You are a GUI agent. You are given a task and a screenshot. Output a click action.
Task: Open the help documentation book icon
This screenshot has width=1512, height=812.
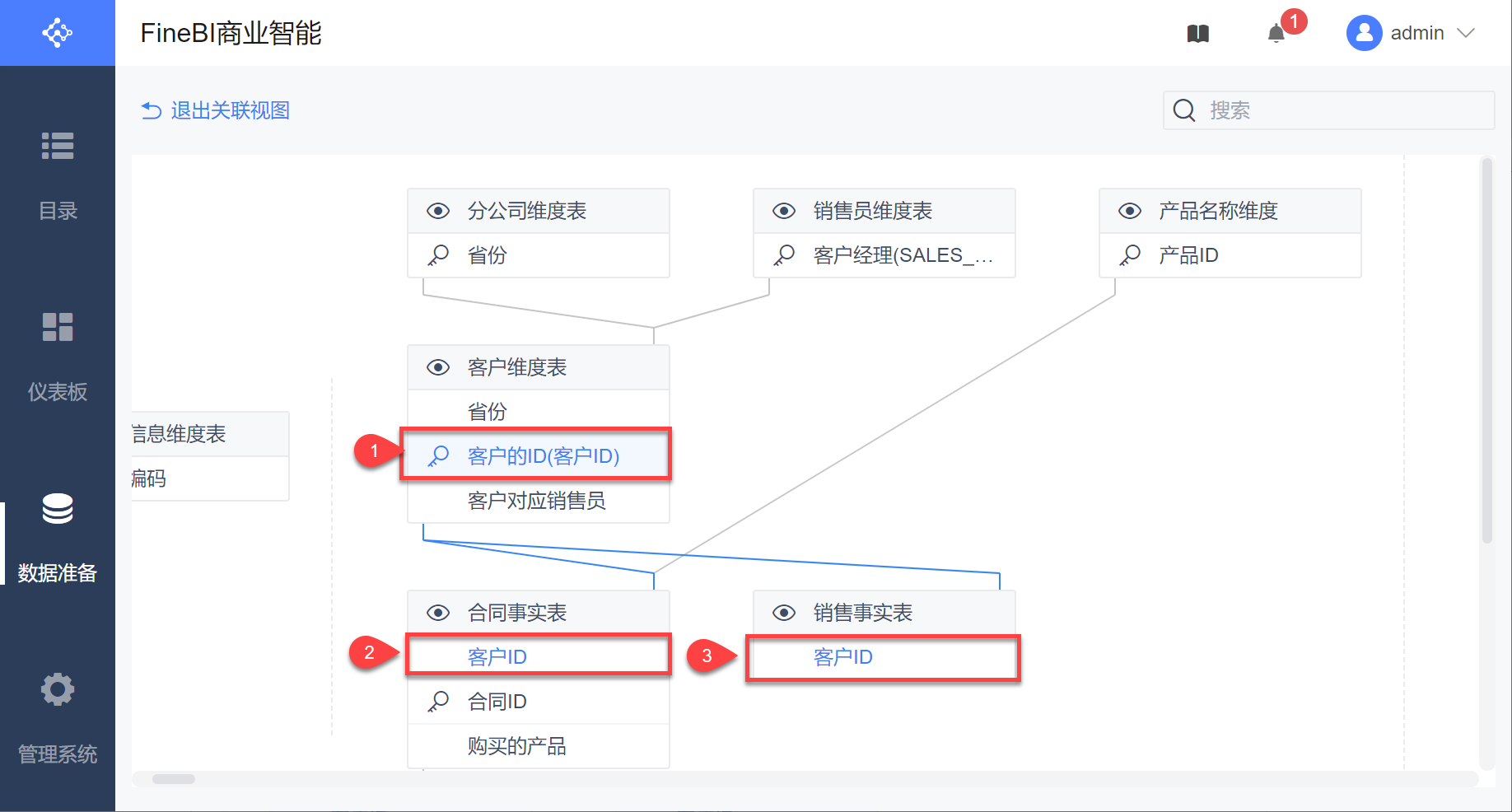[1197, 34]
